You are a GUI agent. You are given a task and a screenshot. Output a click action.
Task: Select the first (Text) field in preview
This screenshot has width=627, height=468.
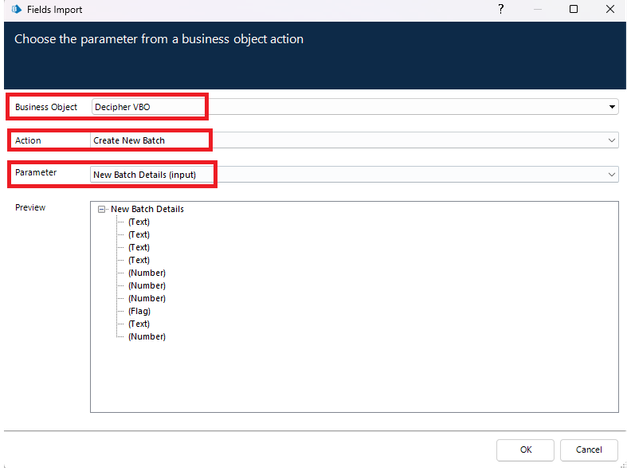139,222
